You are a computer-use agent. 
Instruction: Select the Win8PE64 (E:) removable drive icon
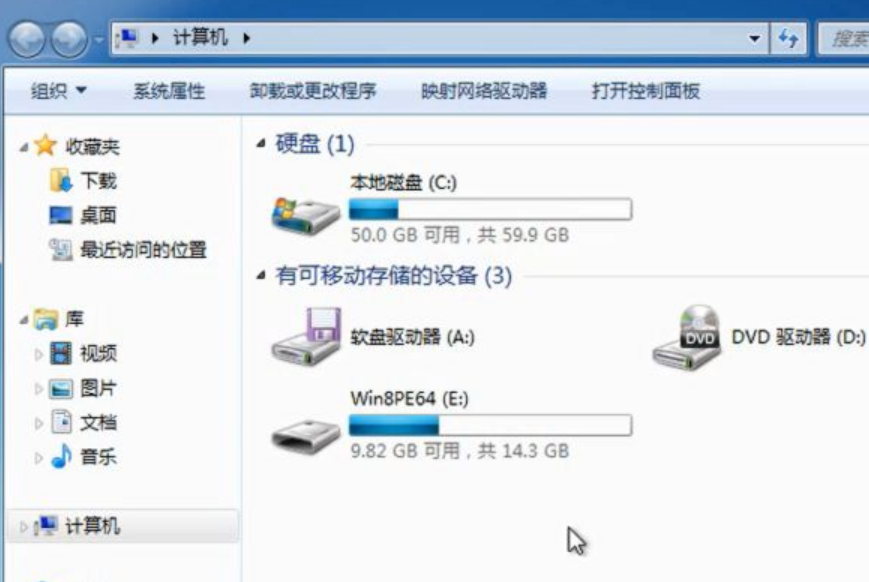(305, 436)
